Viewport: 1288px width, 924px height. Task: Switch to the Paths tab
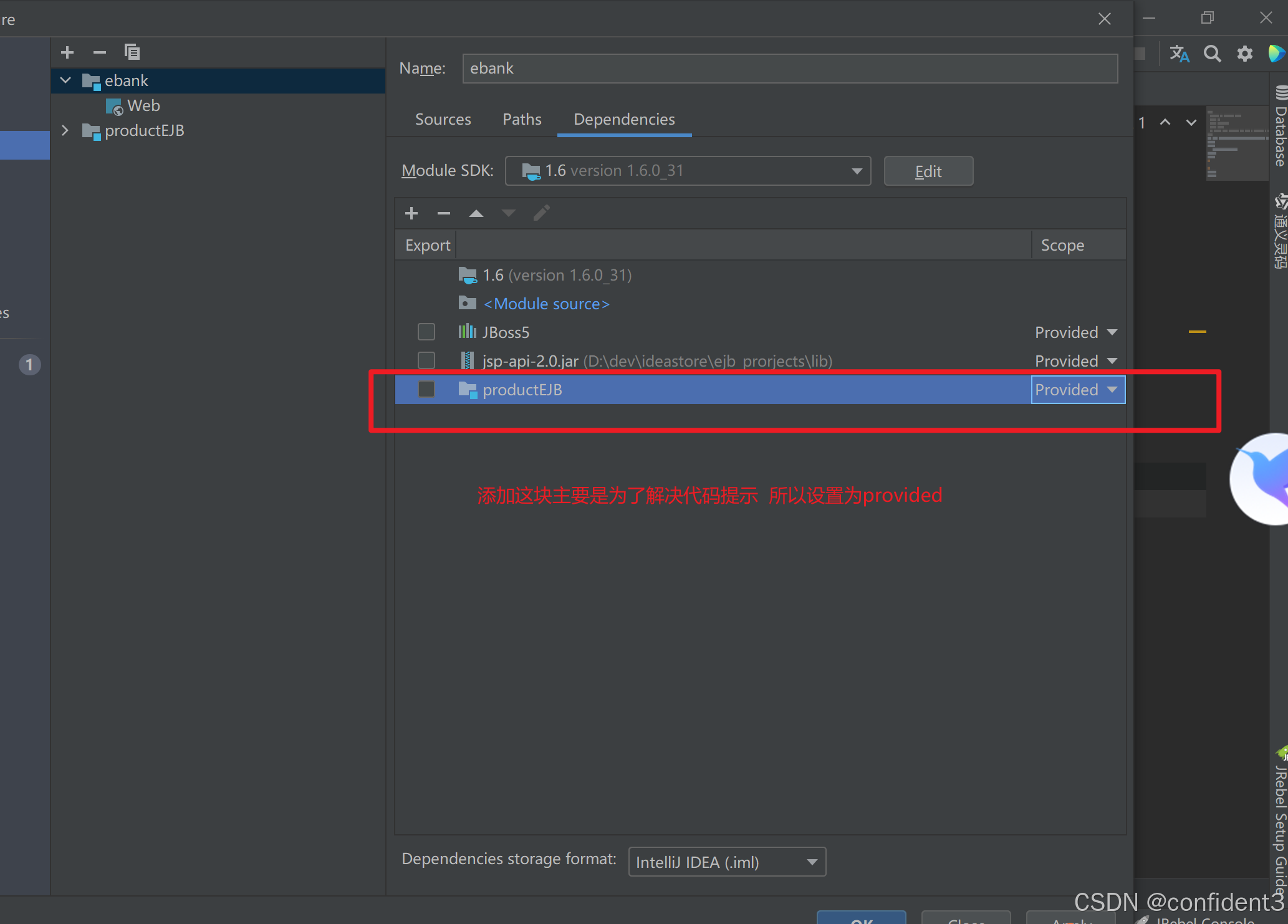point(522,119)
